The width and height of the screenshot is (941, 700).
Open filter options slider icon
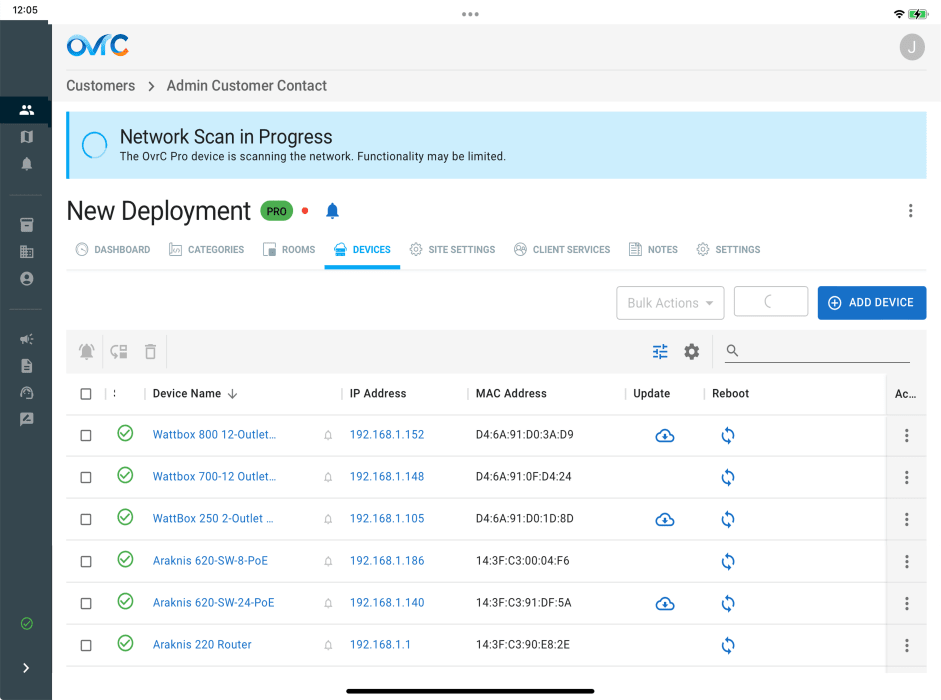coord(660,351)
